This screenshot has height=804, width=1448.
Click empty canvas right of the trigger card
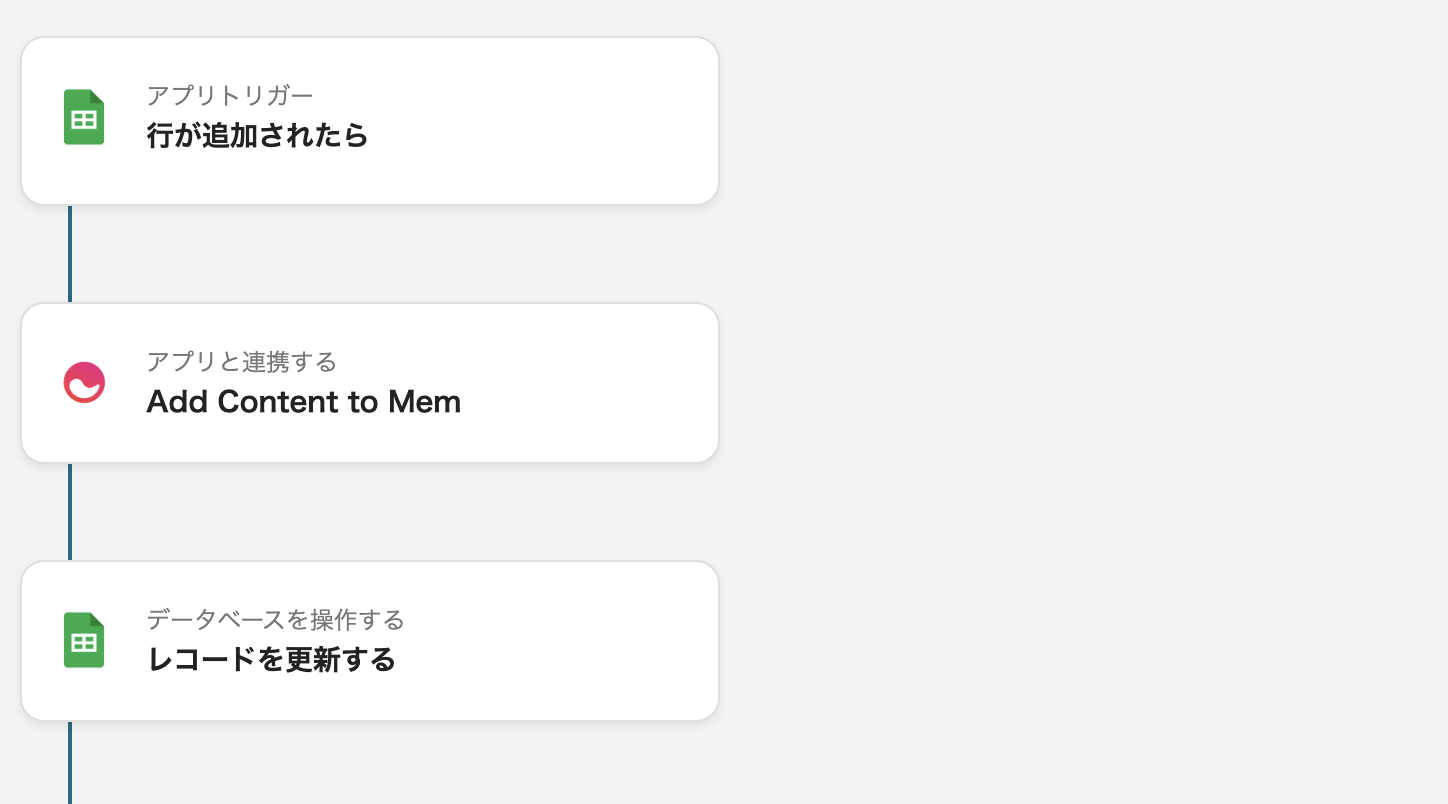click(1050, 121)
